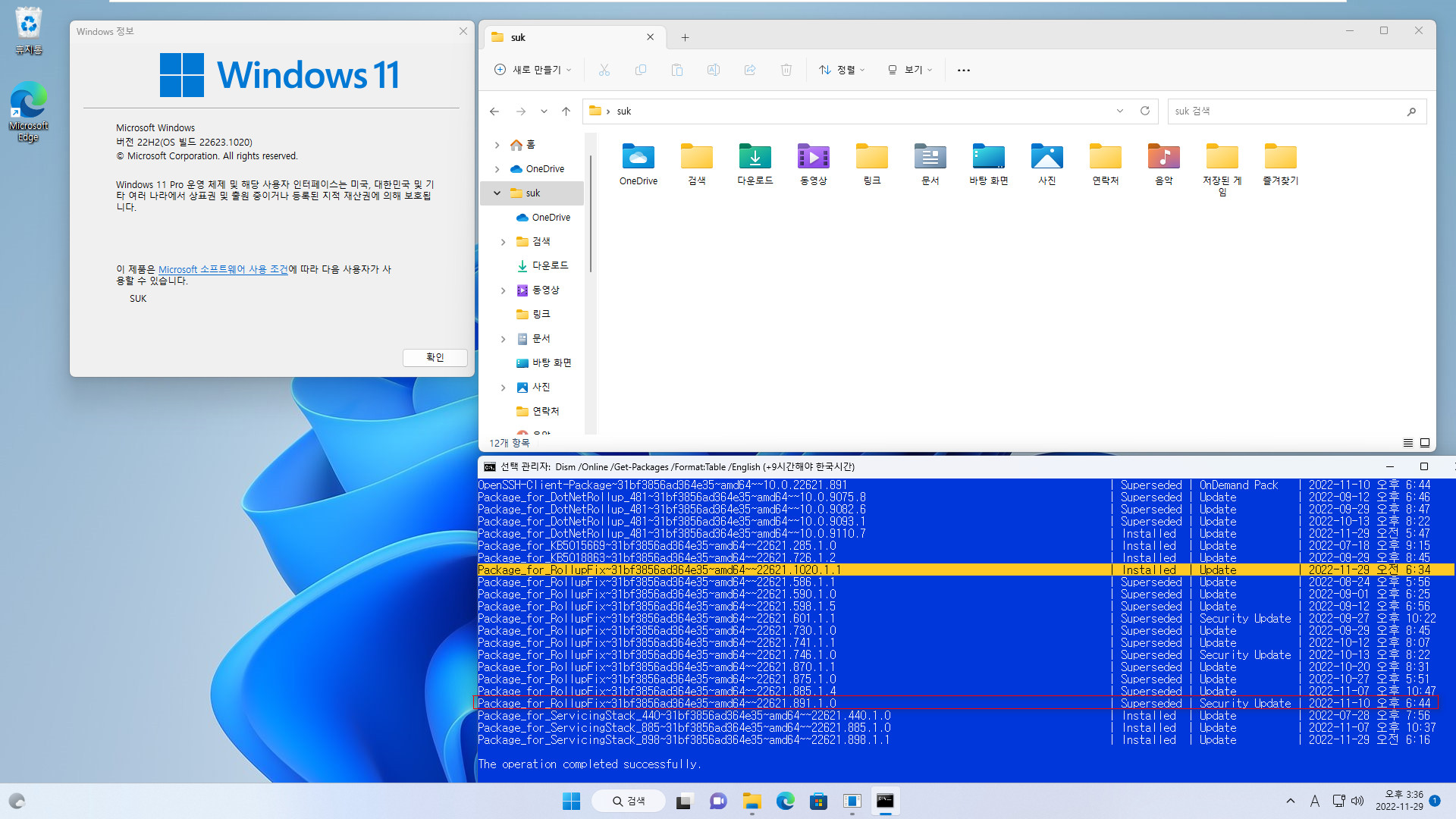Open Recycle Bin on desktop
This screenshot has height=819, width=1456.
tap(28, 31)
